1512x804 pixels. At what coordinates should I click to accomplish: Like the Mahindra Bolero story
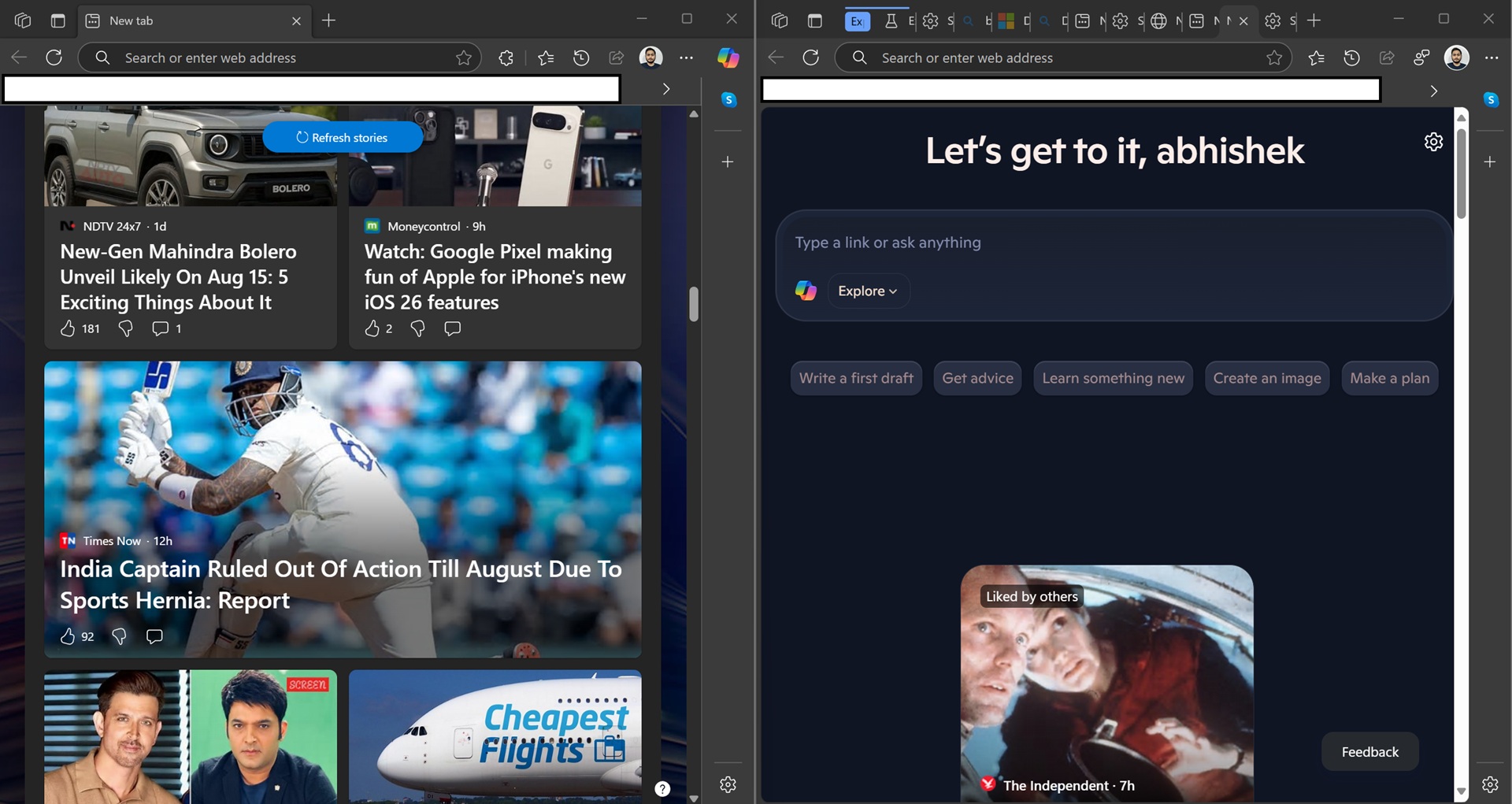click(x=68, y=328)
